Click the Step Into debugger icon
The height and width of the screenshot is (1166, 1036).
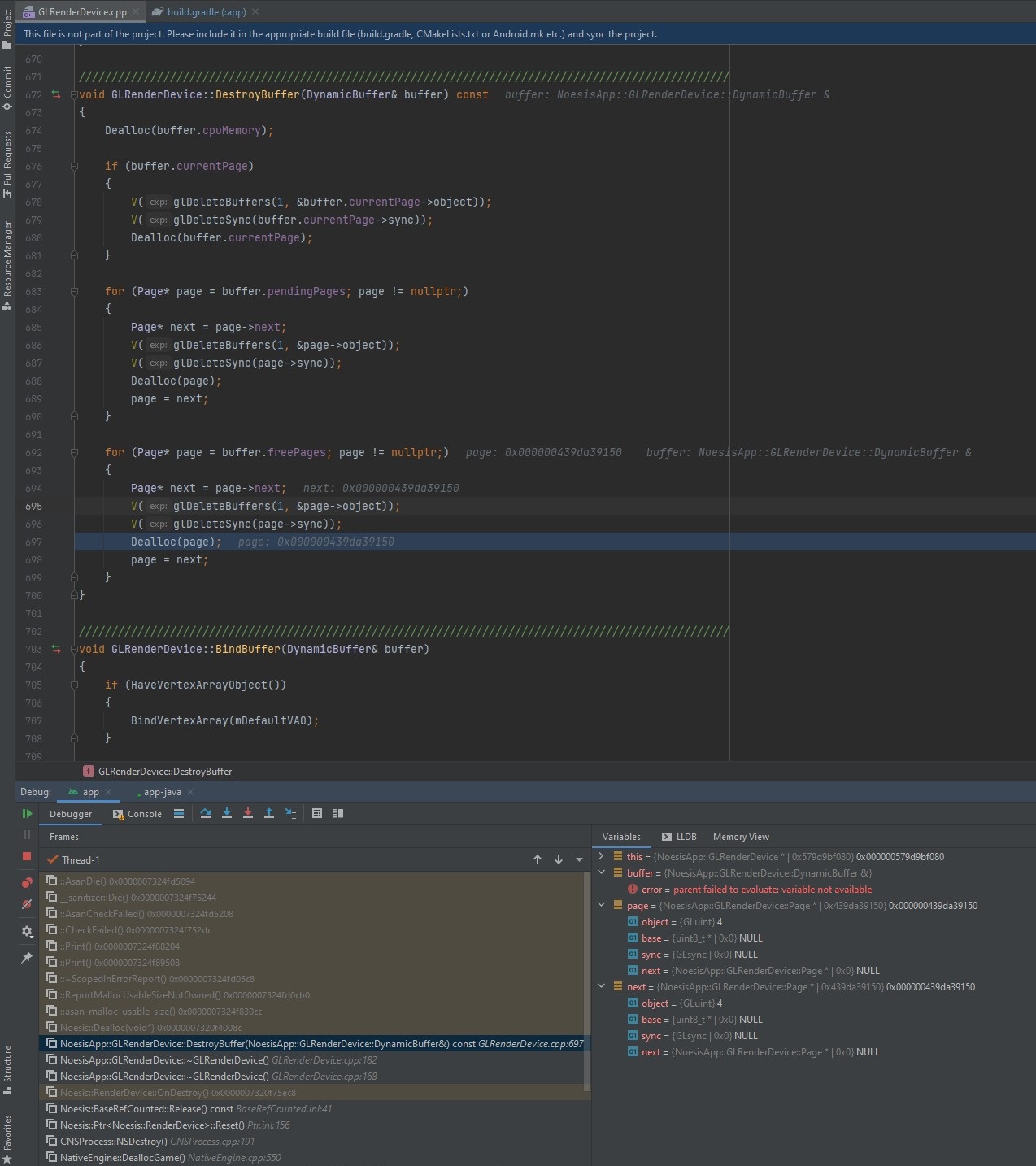point(227,813)
